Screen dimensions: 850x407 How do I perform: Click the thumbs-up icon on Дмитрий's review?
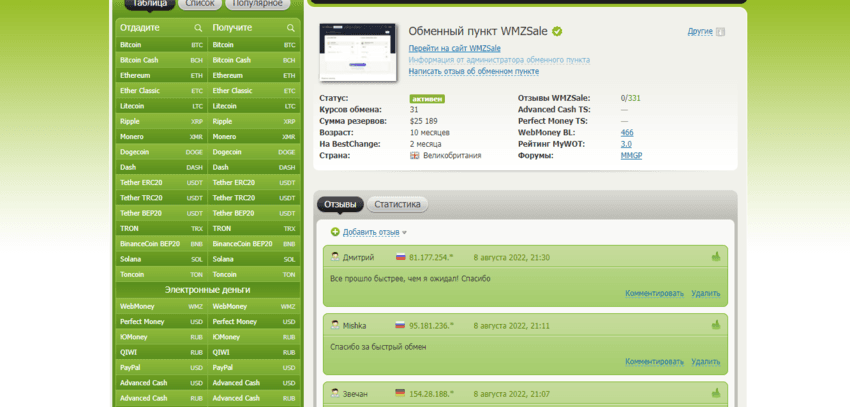(716, 257)
